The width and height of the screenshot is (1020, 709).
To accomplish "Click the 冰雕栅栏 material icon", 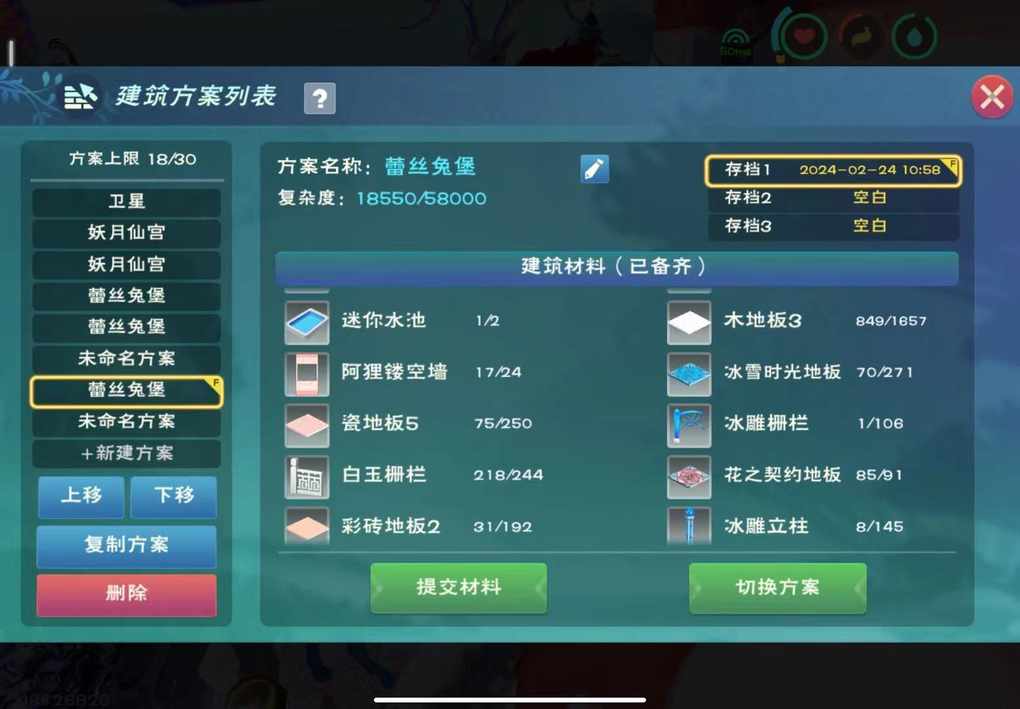I will pos(689,425).
